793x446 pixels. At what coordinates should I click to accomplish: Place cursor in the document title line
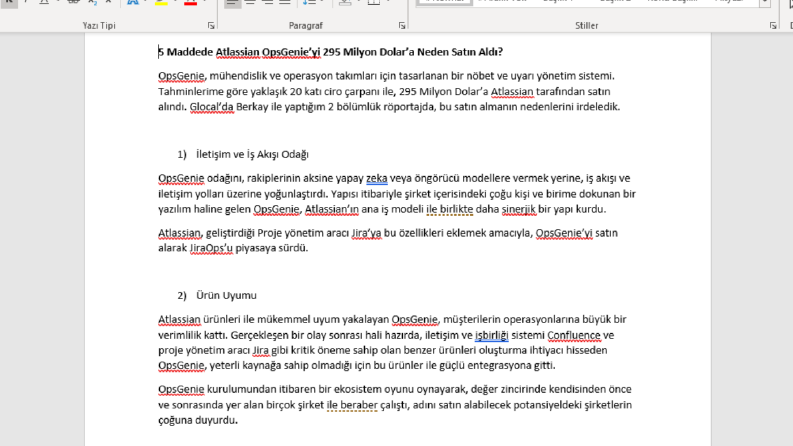330,52
